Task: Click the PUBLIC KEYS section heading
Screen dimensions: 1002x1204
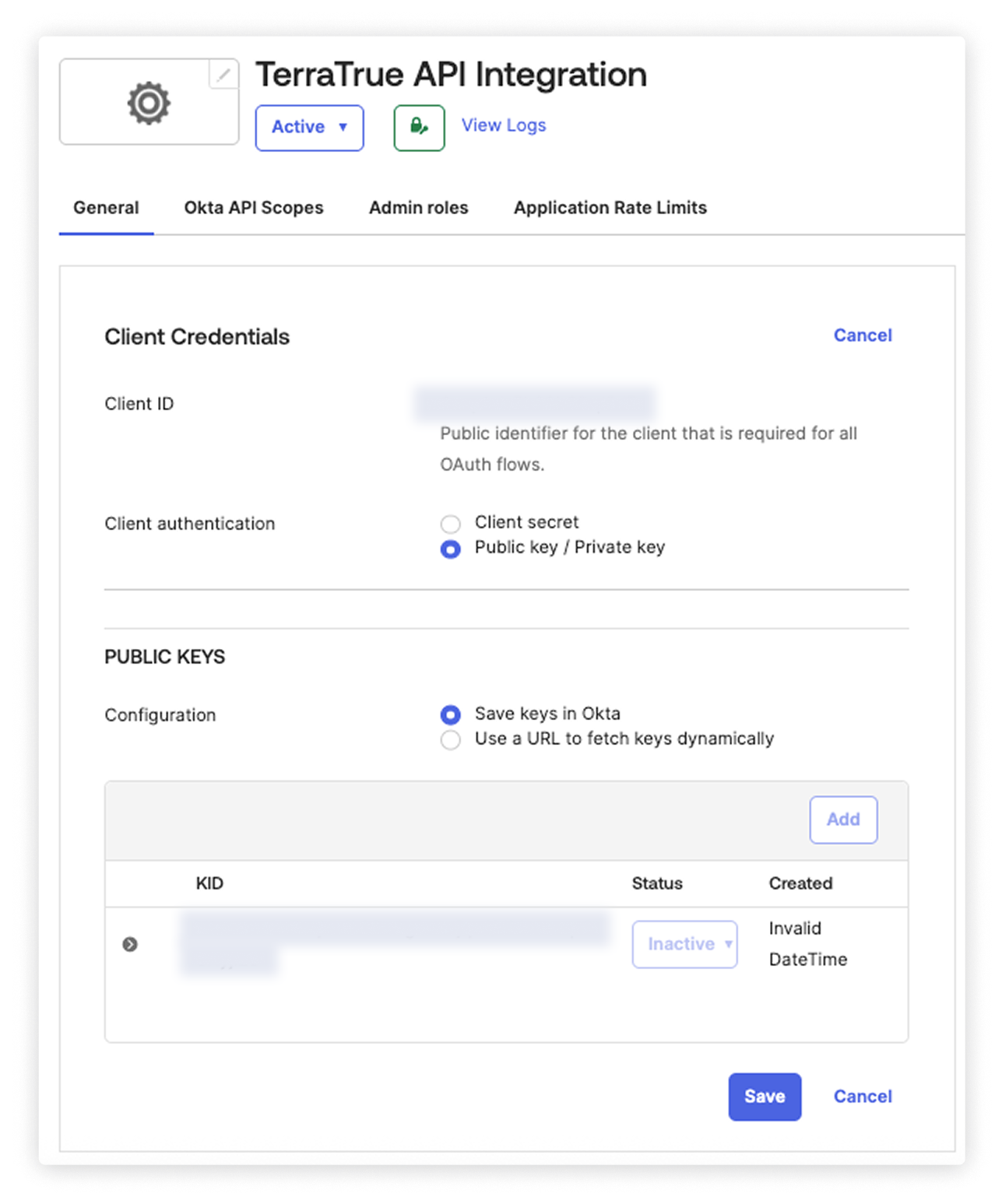Action: coord(165,657)
